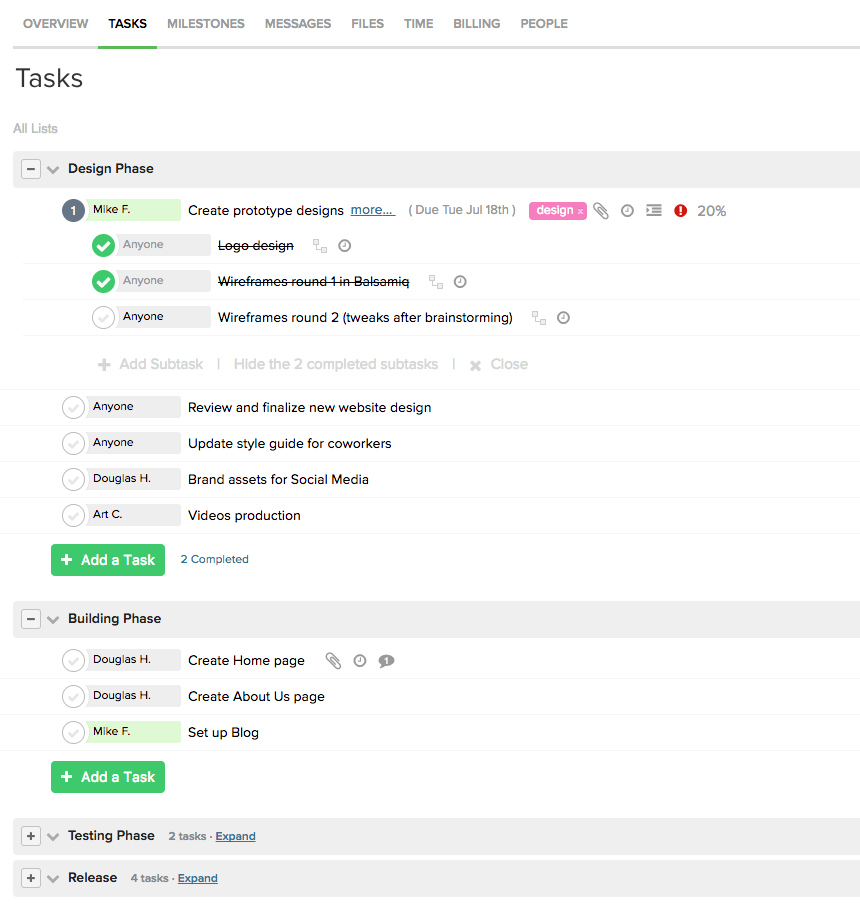Click clock icon on Wireframes round 2 subtask
This screenshot has height=914, width=860.
pos(563,318)
